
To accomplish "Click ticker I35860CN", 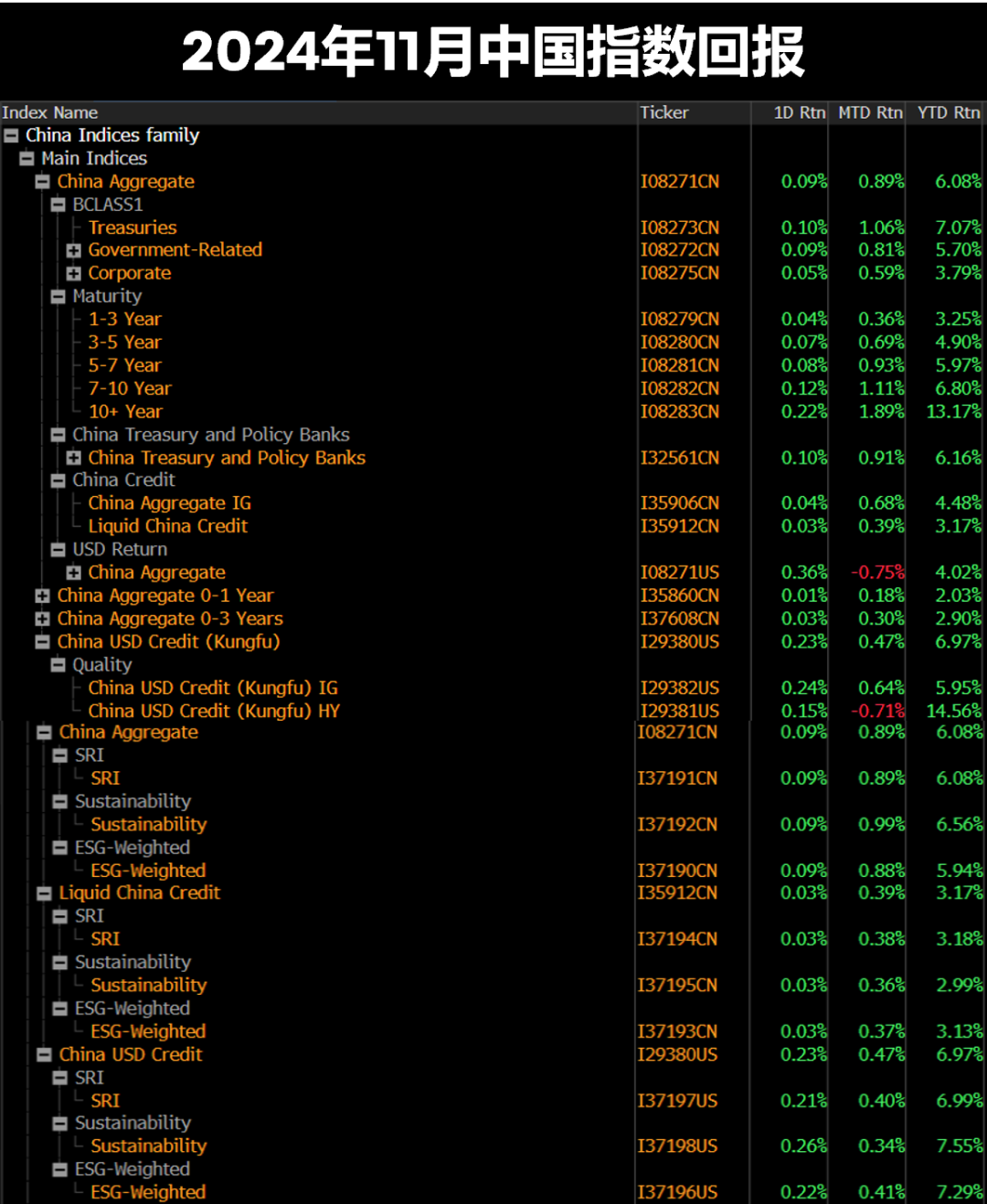I will pyautogui.click(x=679, y=596).
